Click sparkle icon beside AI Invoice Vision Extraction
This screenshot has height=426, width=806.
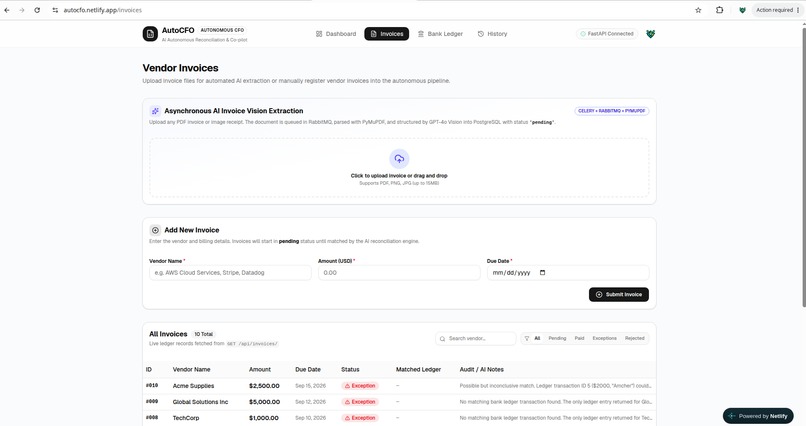click(155, 111)
